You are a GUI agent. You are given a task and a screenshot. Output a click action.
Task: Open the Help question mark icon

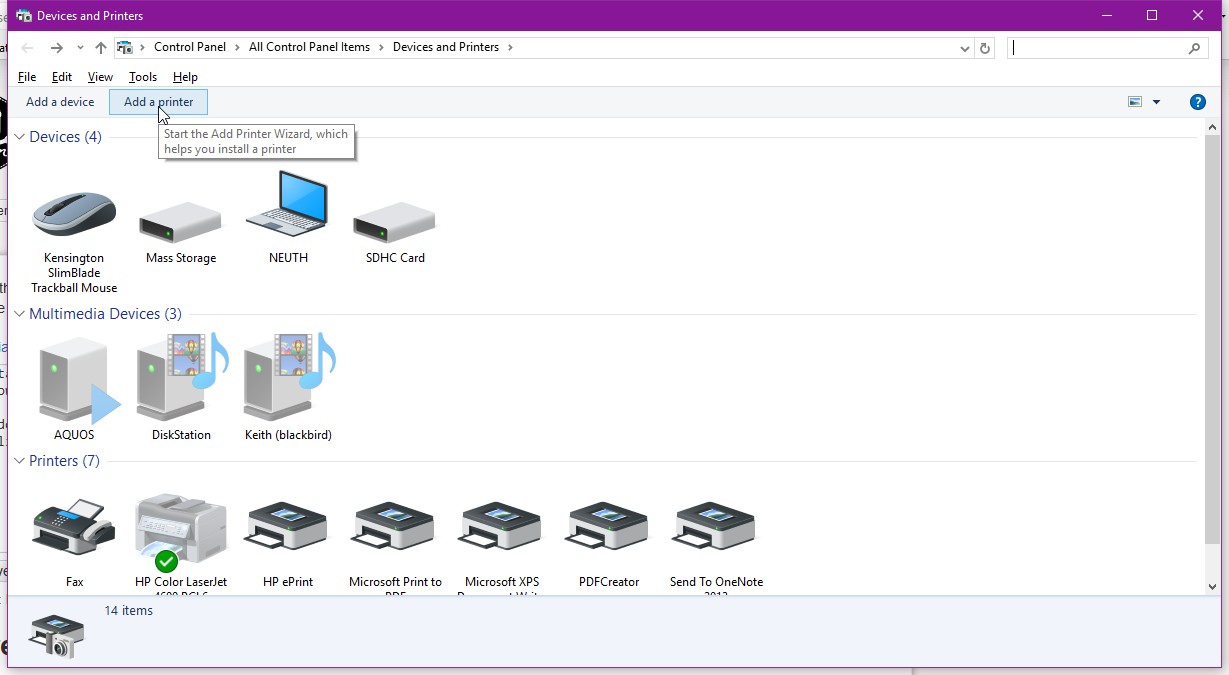point(1197,102)
